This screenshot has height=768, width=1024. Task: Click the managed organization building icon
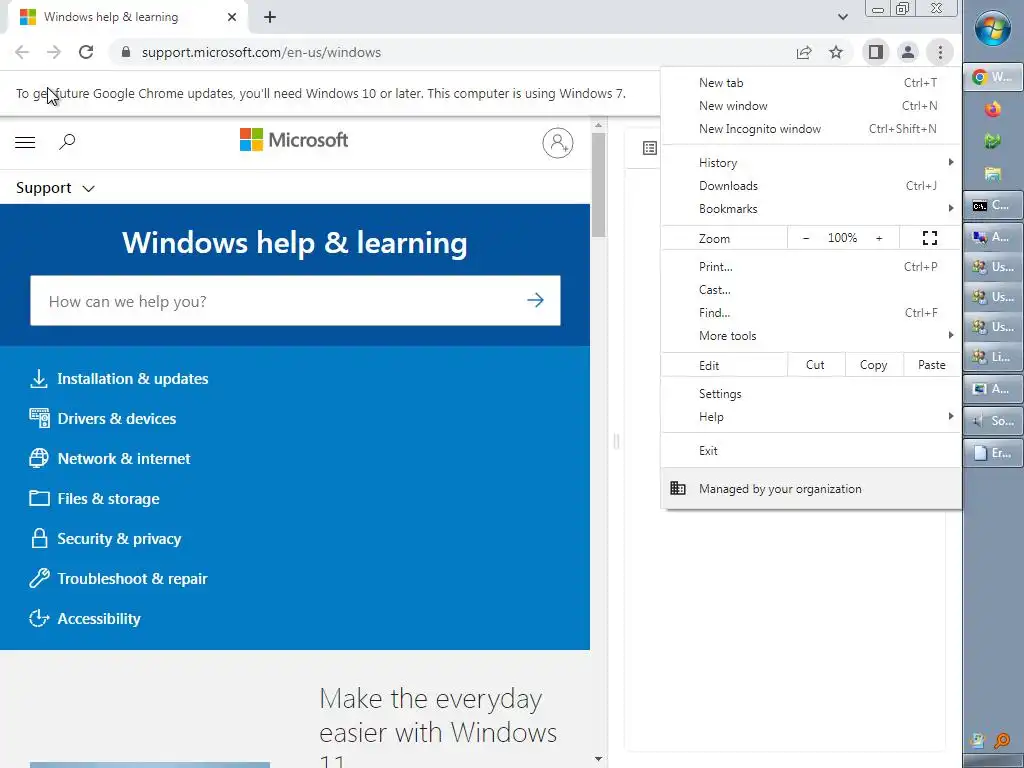point(678,488)
